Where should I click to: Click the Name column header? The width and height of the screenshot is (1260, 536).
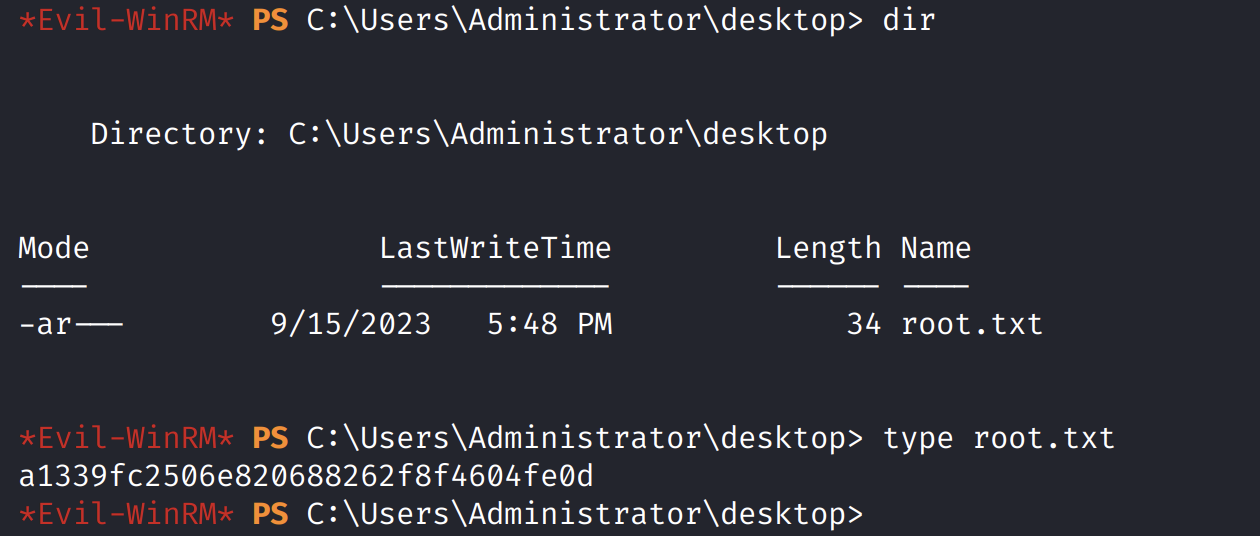[935, 248]
